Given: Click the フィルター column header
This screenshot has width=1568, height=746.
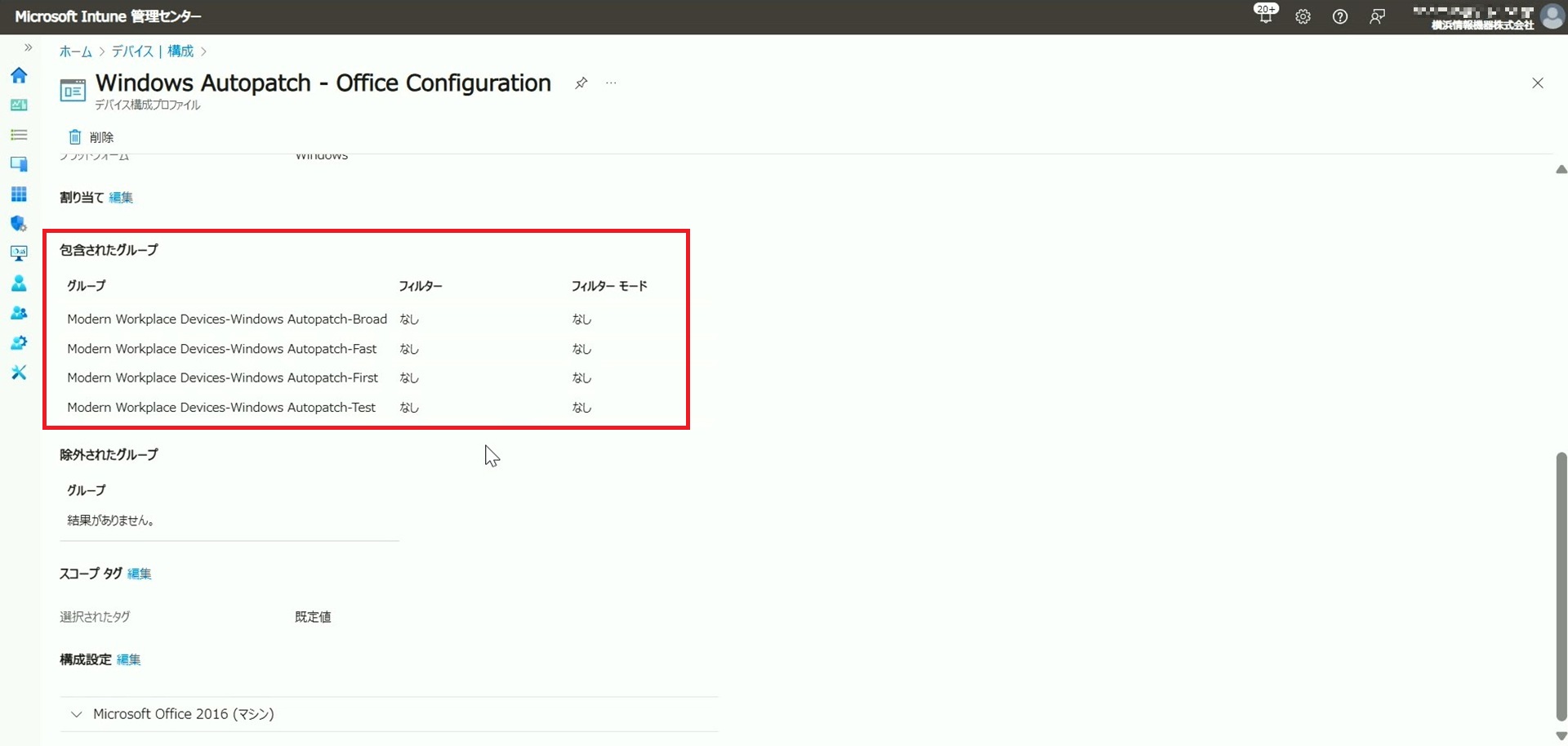Looking at the screenshot, I should click(421, 286).
